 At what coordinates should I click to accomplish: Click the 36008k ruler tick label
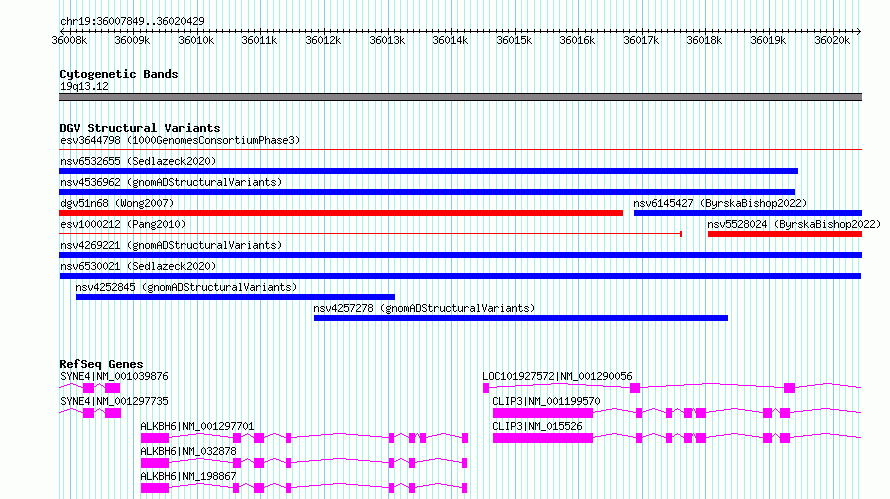(69, 40)
